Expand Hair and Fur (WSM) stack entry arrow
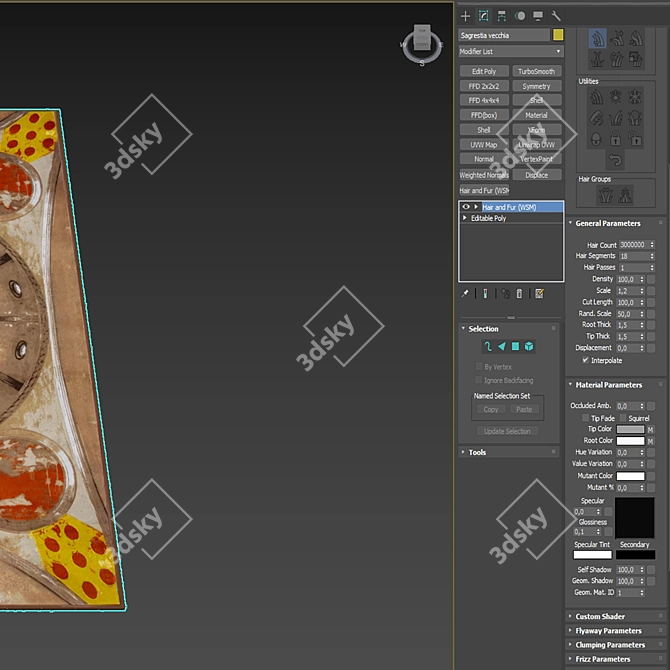The height and width of the screenshot is (670, 670). click(476, 207)
